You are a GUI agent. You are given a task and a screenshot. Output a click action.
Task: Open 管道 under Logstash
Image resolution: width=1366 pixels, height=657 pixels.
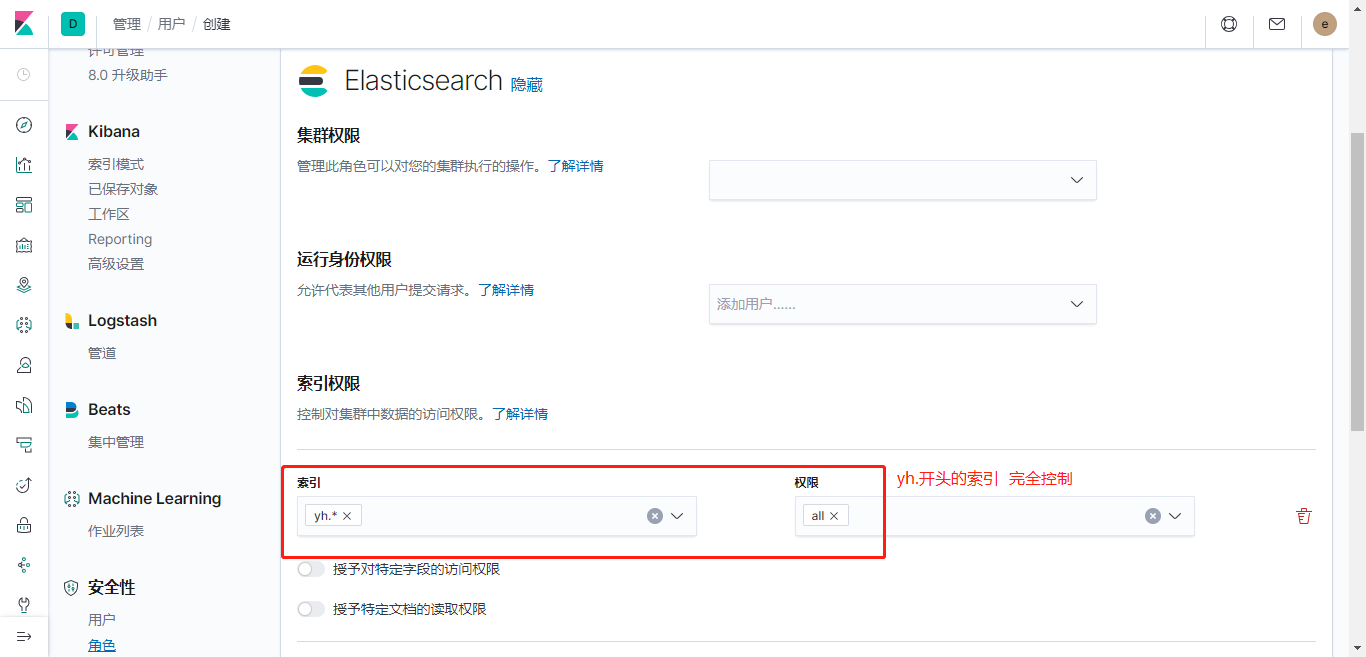tap(102, 353)
